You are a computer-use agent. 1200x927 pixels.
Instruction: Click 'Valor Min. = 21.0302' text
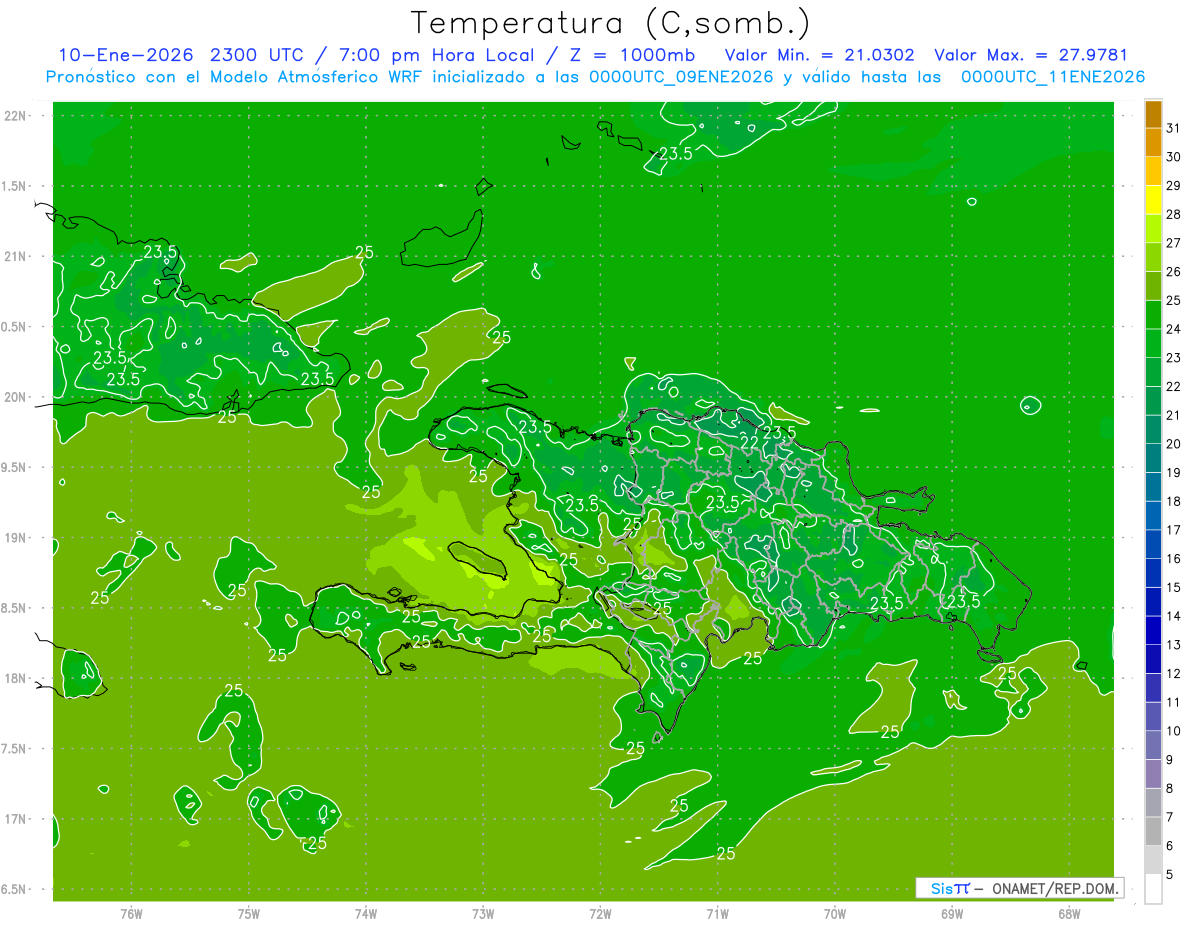click(x=819, y=56)
